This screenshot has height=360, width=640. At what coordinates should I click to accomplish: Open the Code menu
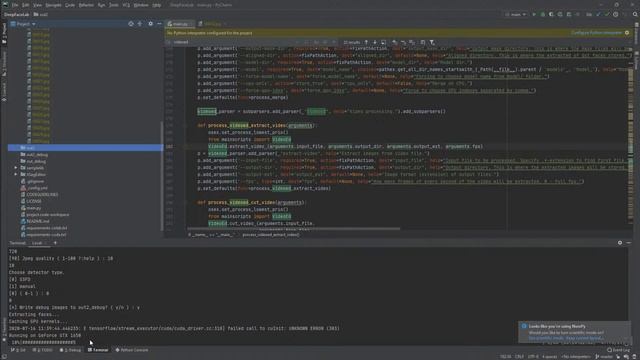[x=70, y=5]
